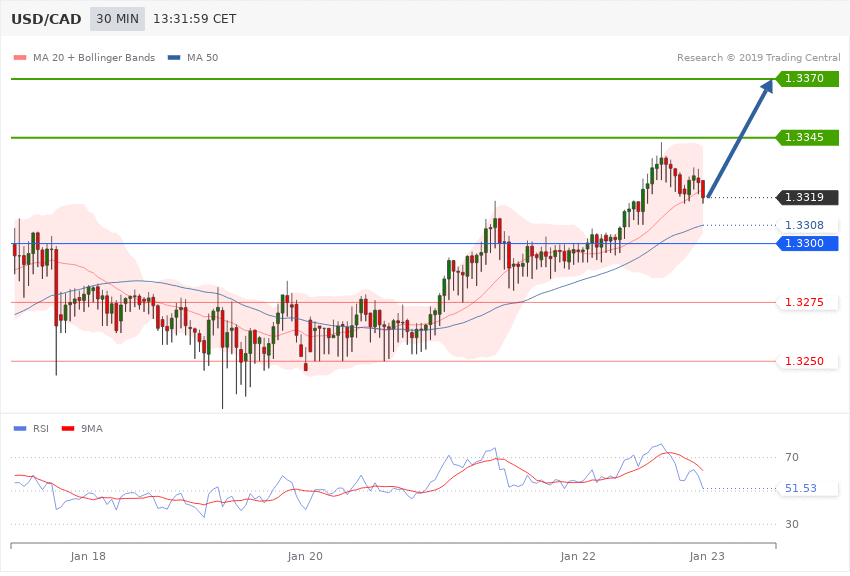Click the MA 50 legend blue swatch
850x576 pixels.
coord(174,57)
